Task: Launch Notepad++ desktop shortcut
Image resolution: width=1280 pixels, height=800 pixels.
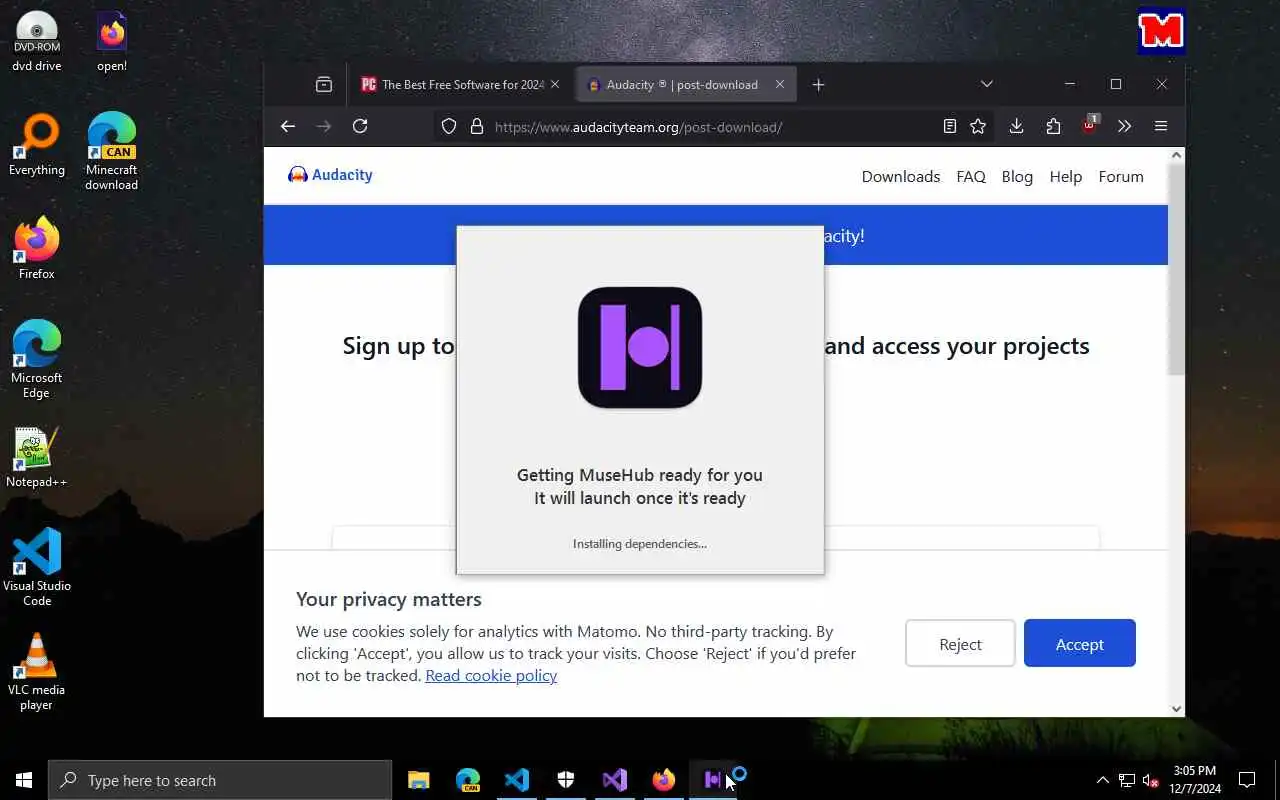Action: [37, 458]
